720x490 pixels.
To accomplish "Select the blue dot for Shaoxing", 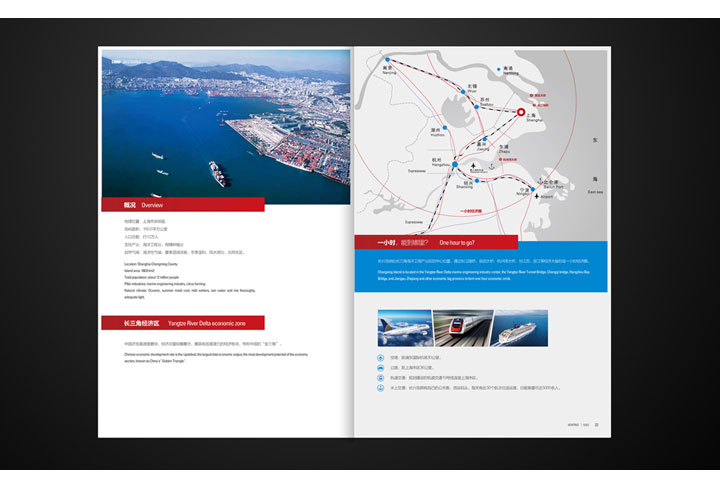I will 477,181.
